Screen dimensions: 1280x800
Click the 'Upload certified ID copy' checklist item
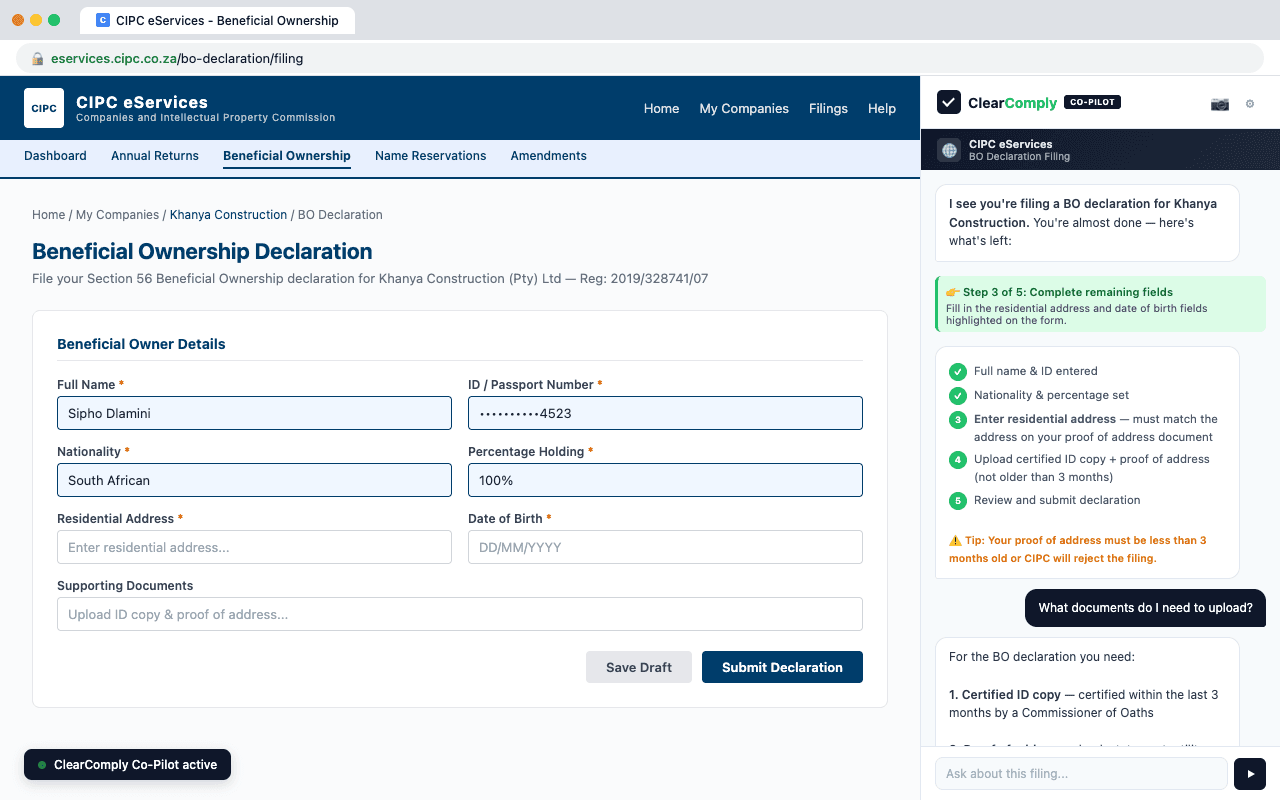1092,468
